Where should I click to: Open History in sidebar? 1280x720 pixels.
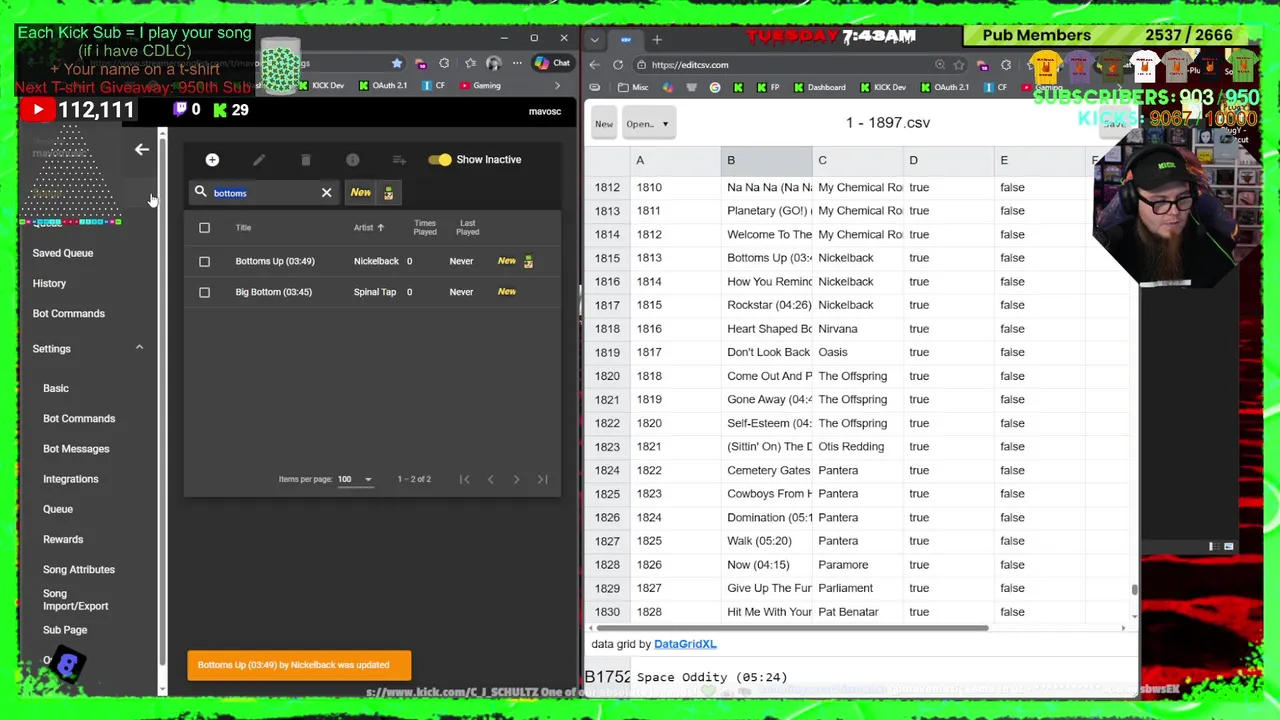click(49, 283)
